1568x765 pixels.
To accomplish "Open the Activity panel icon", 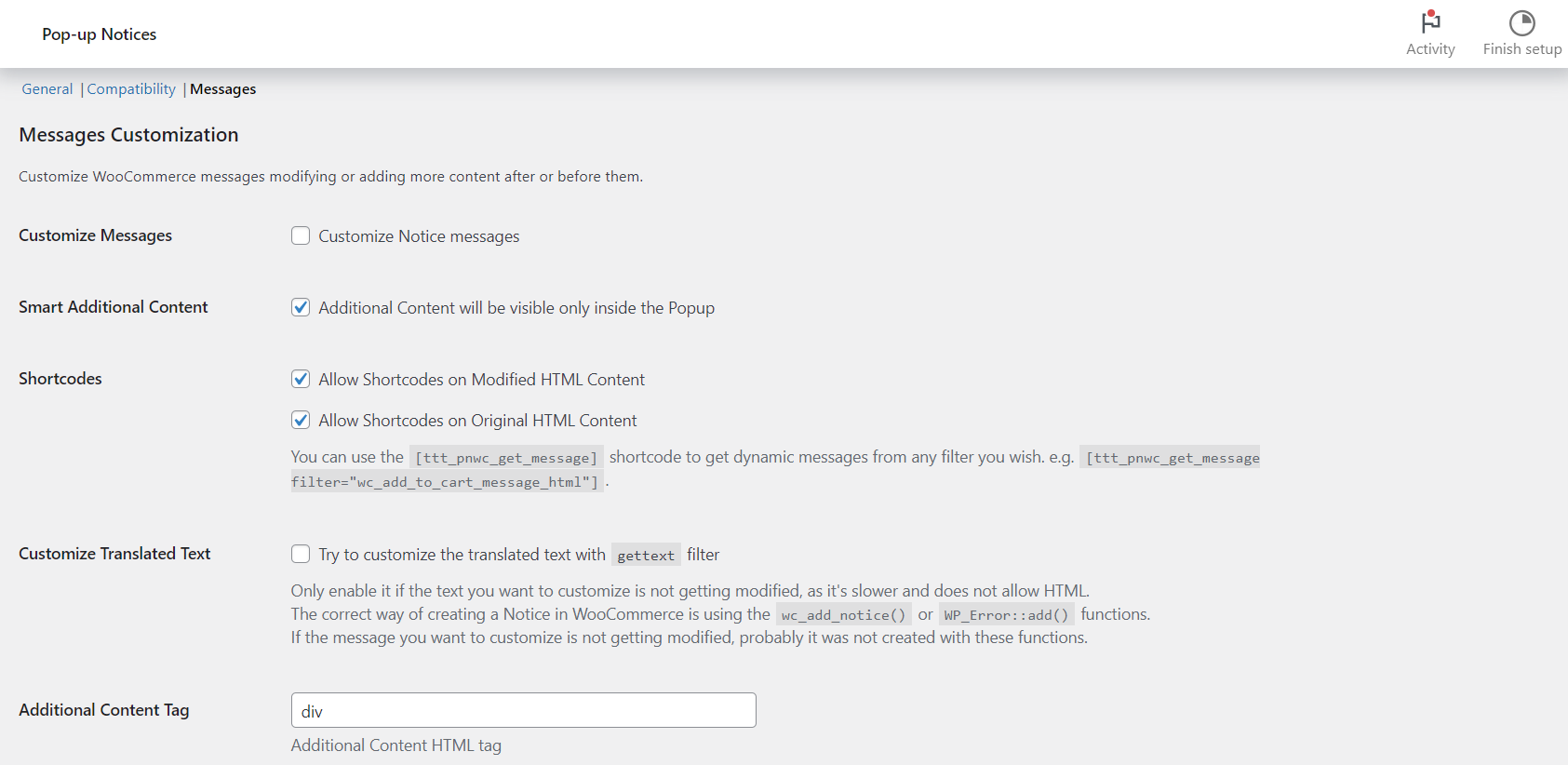I will [x=1430, y=23].
